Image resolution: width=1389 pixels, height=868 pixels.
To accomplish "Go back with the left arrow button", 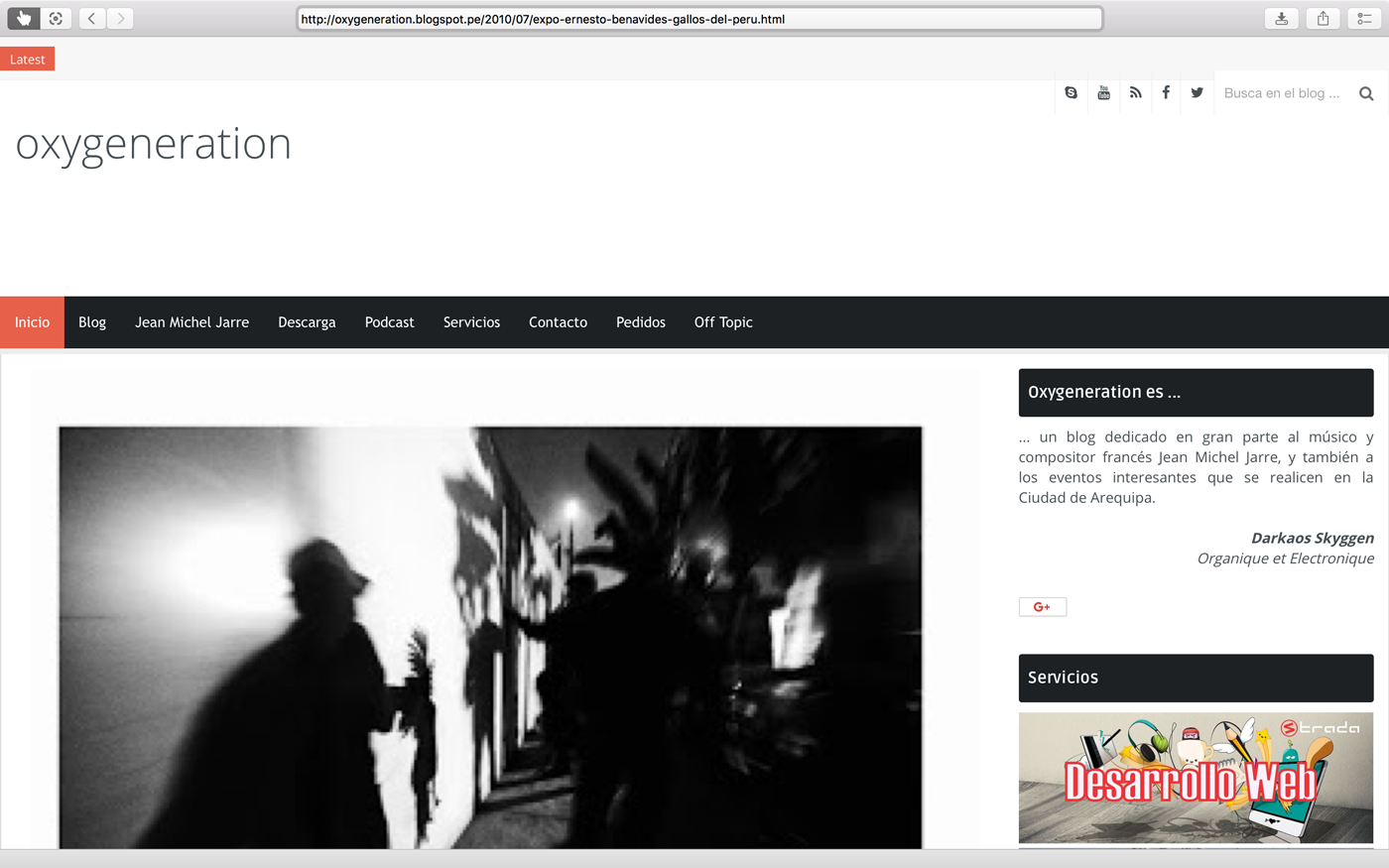I will coord(92,18).
